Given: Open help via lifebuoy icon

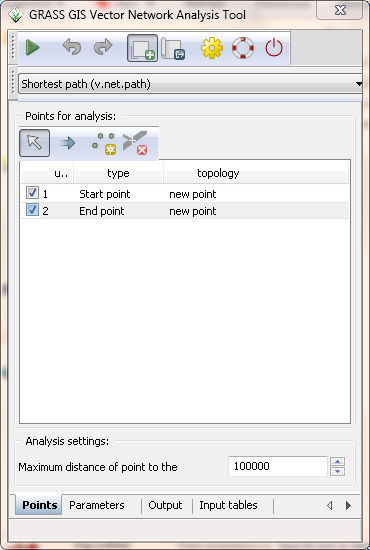Looking at the screenshot, I should pyautogui.click(x=243, y=48).
